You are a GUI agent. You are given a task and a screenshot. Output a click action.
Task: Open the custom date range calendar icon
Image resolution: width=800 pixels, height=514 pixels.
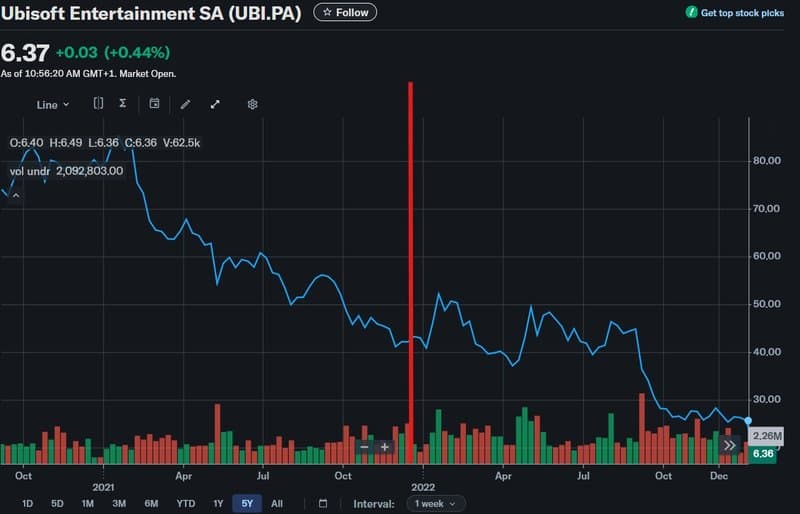click(323, 503)
